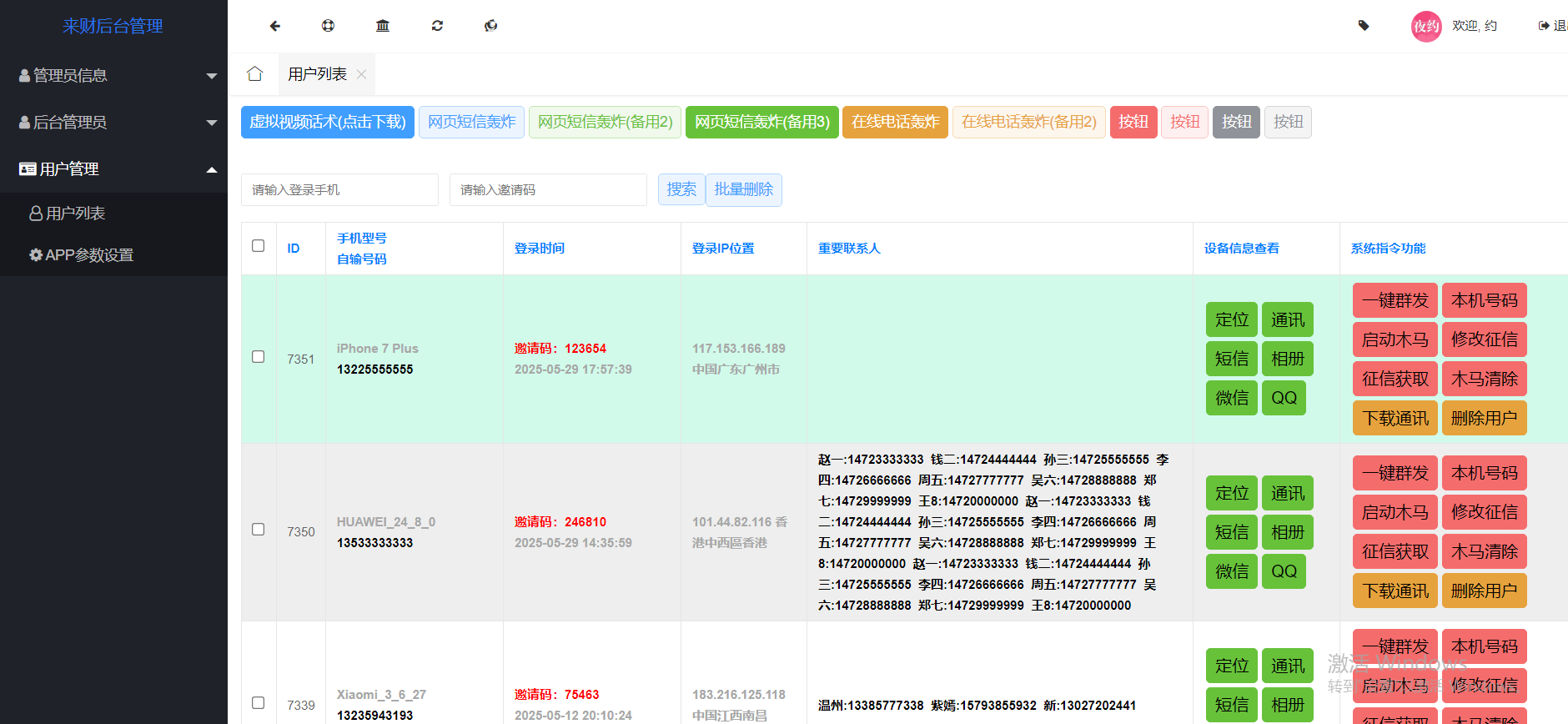Click 征信获取 for user 7351

coord(1395,379)
